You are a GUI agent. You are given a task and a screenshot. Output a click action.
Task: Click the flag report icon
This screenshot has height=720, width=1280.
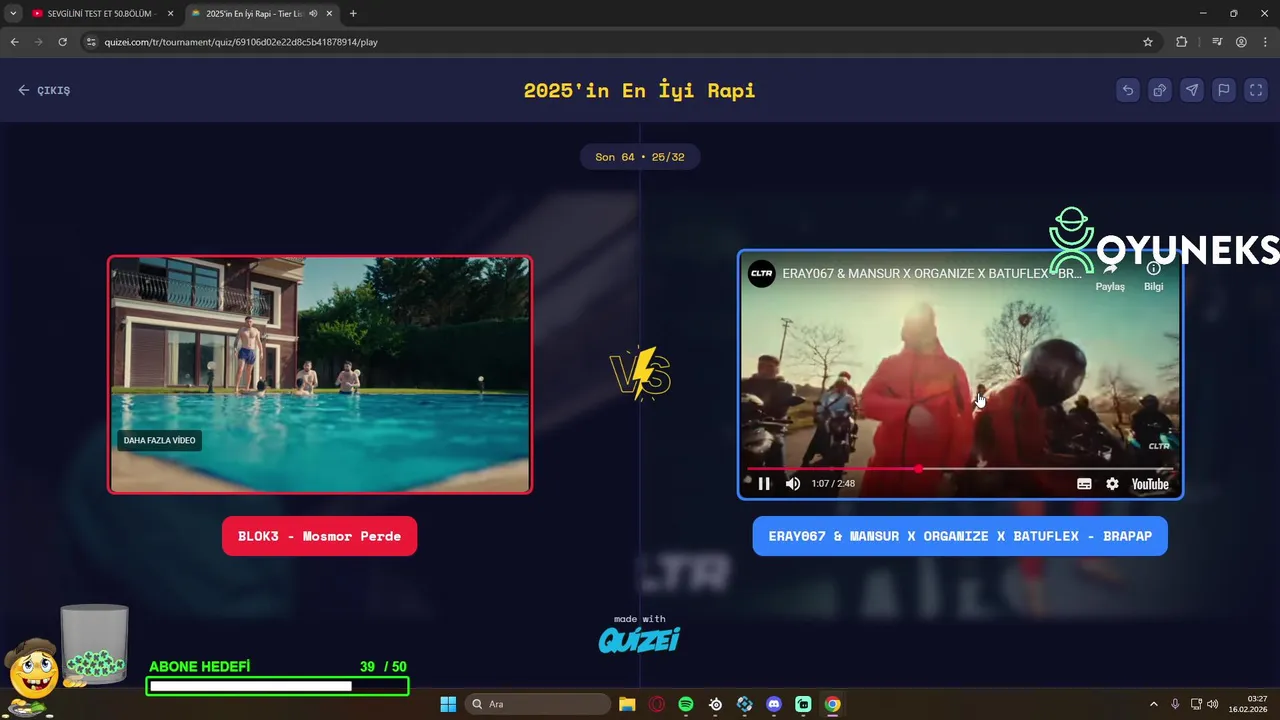1224,90
